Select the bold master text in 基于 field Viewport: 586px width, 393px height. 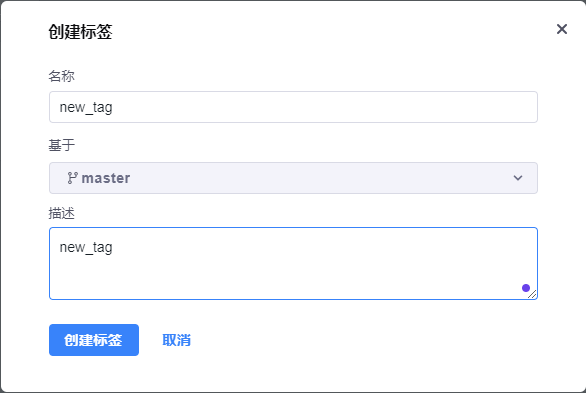click(106, 178)
